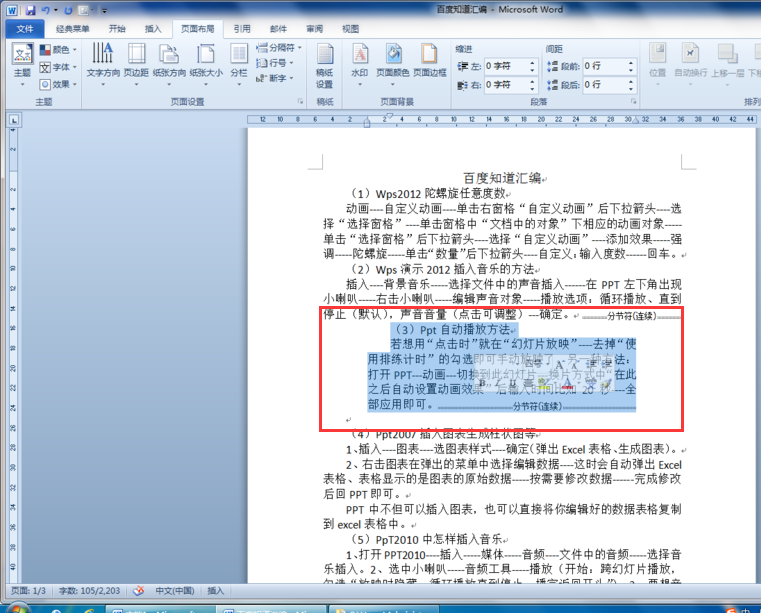Open the 段落 dialog launcher

pos(633,101)
